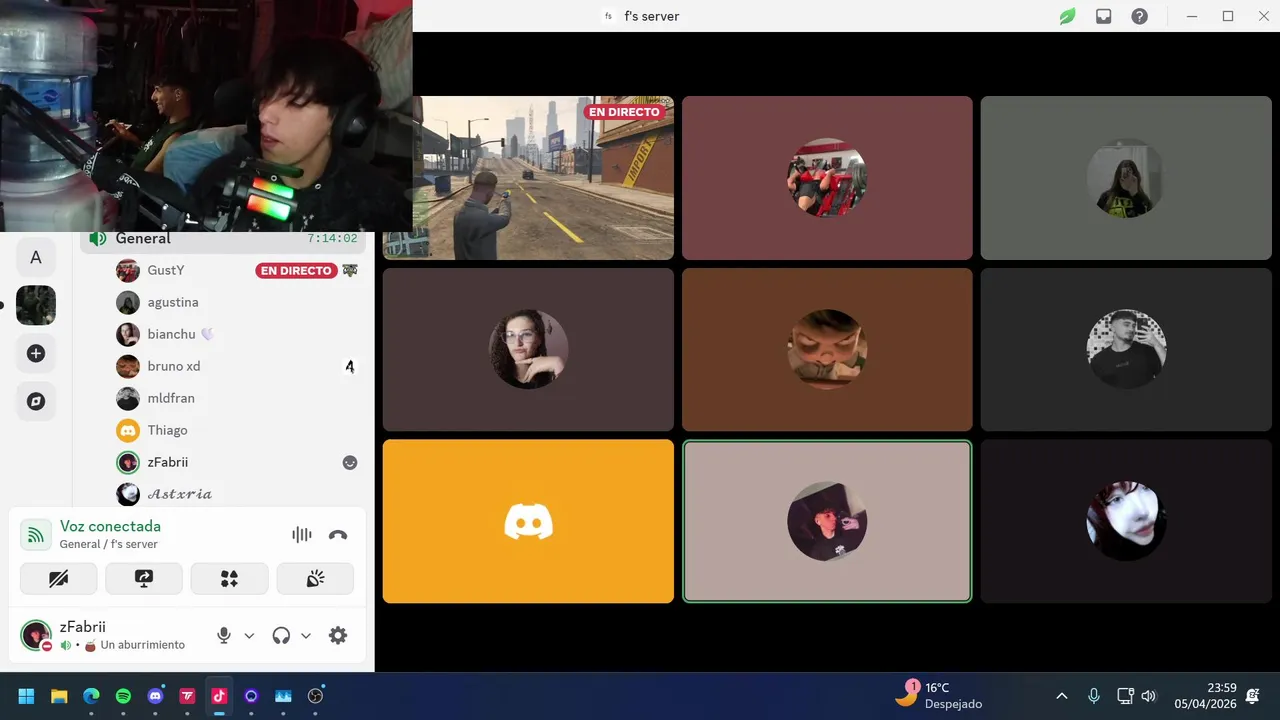Share your screen button
1280x720 pixels.
[x=144, y=578]
